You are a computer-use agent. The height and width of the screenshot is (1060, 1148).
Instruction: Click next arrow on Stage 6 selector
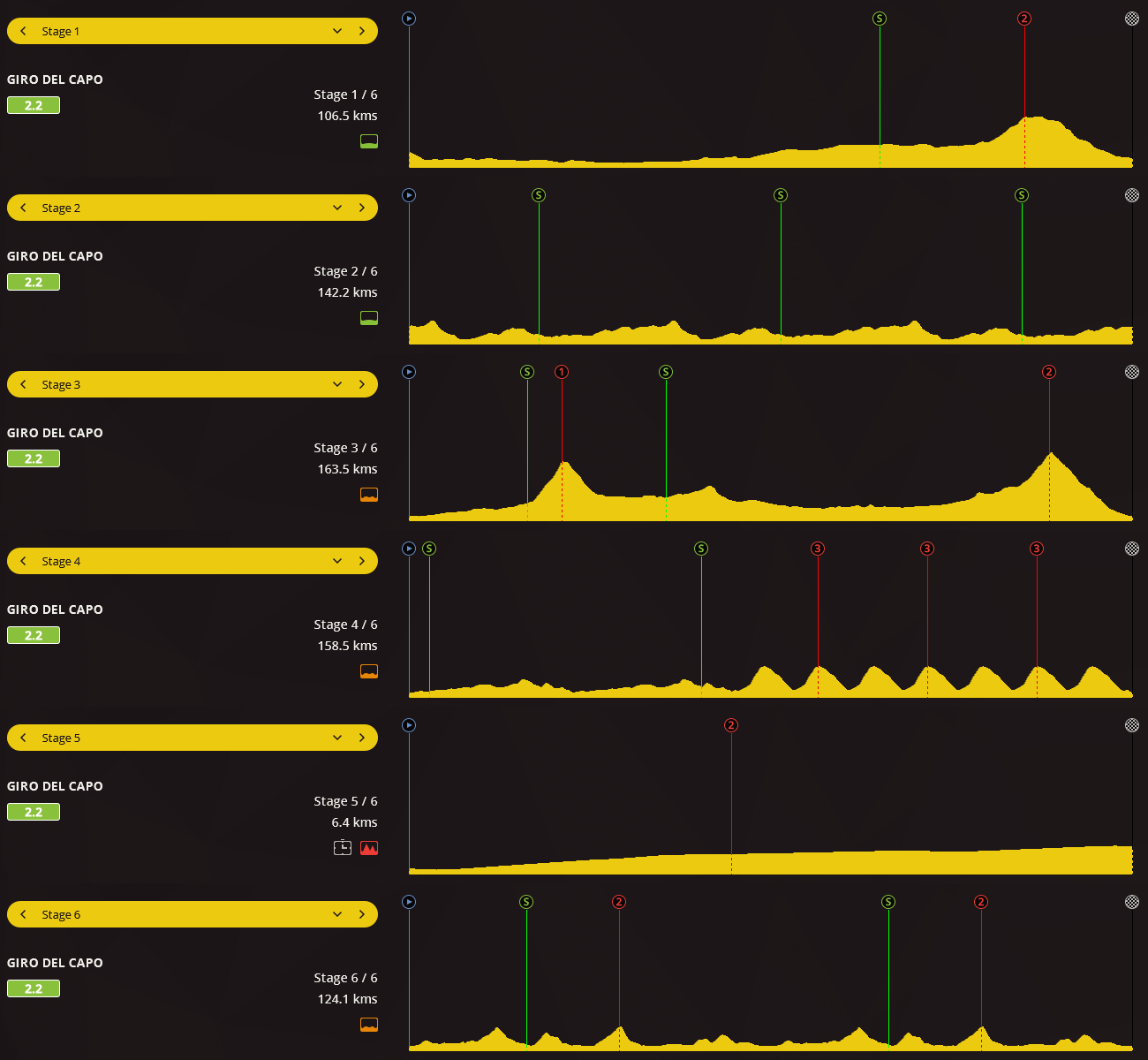point(362,914)
